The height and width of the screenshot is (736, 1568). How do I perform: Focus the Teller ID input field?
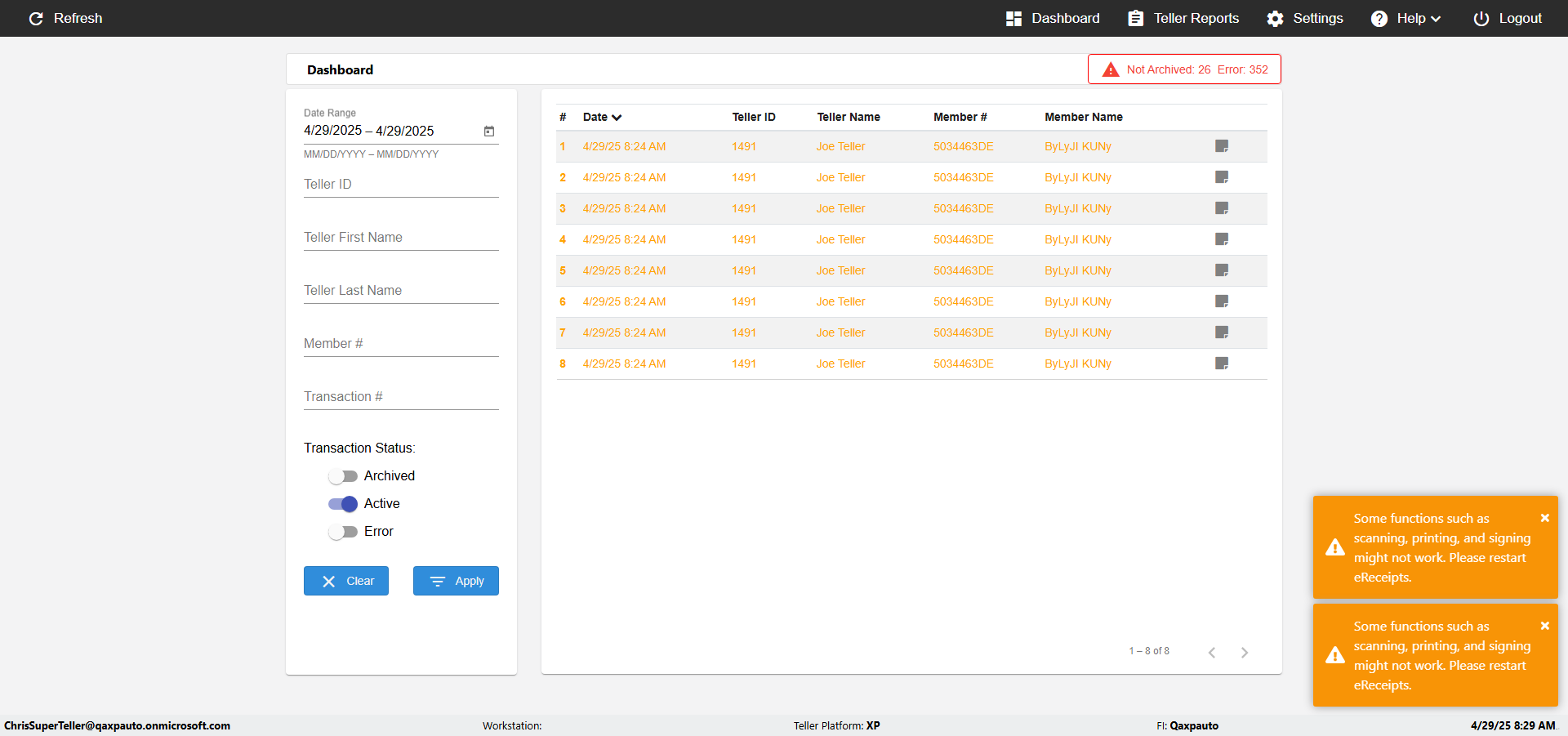401,185
